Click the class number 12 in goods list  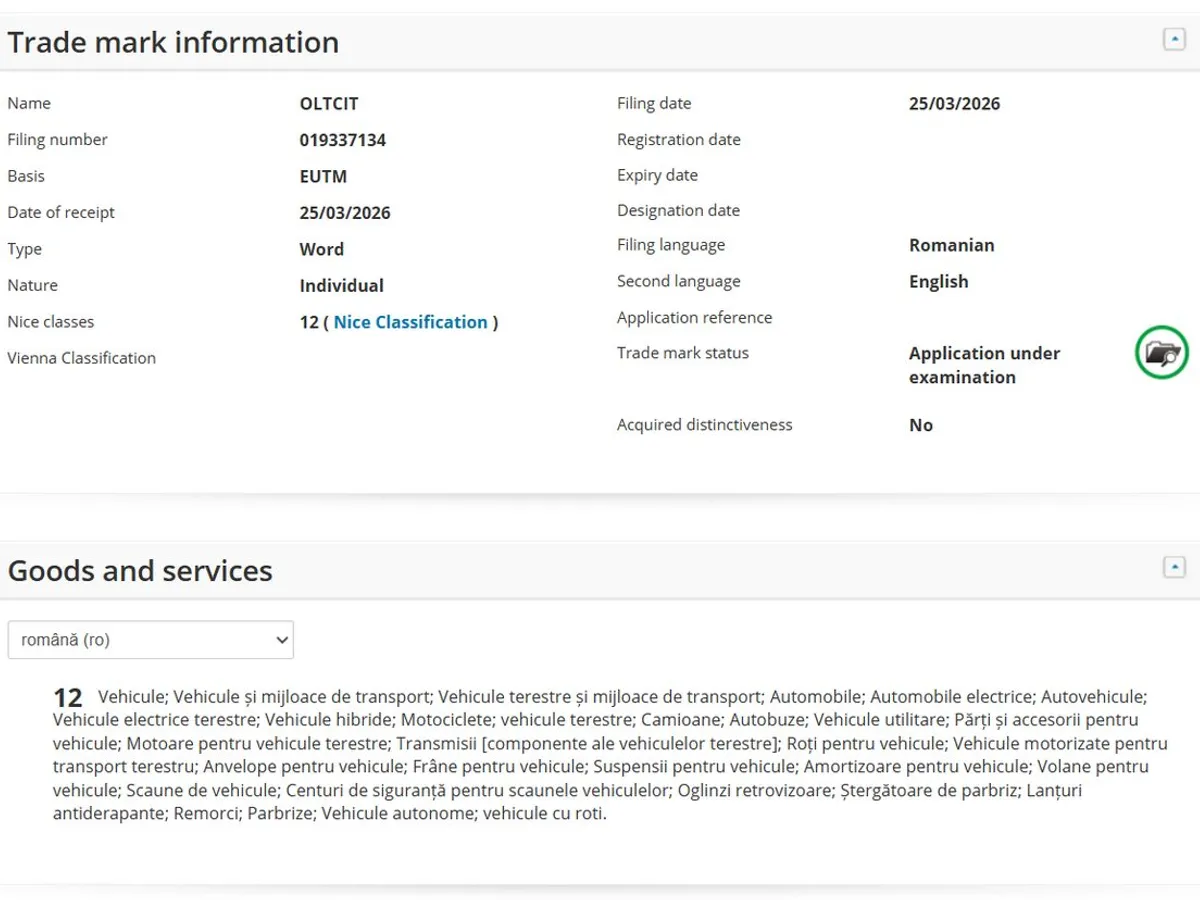[x=67, y=697]
